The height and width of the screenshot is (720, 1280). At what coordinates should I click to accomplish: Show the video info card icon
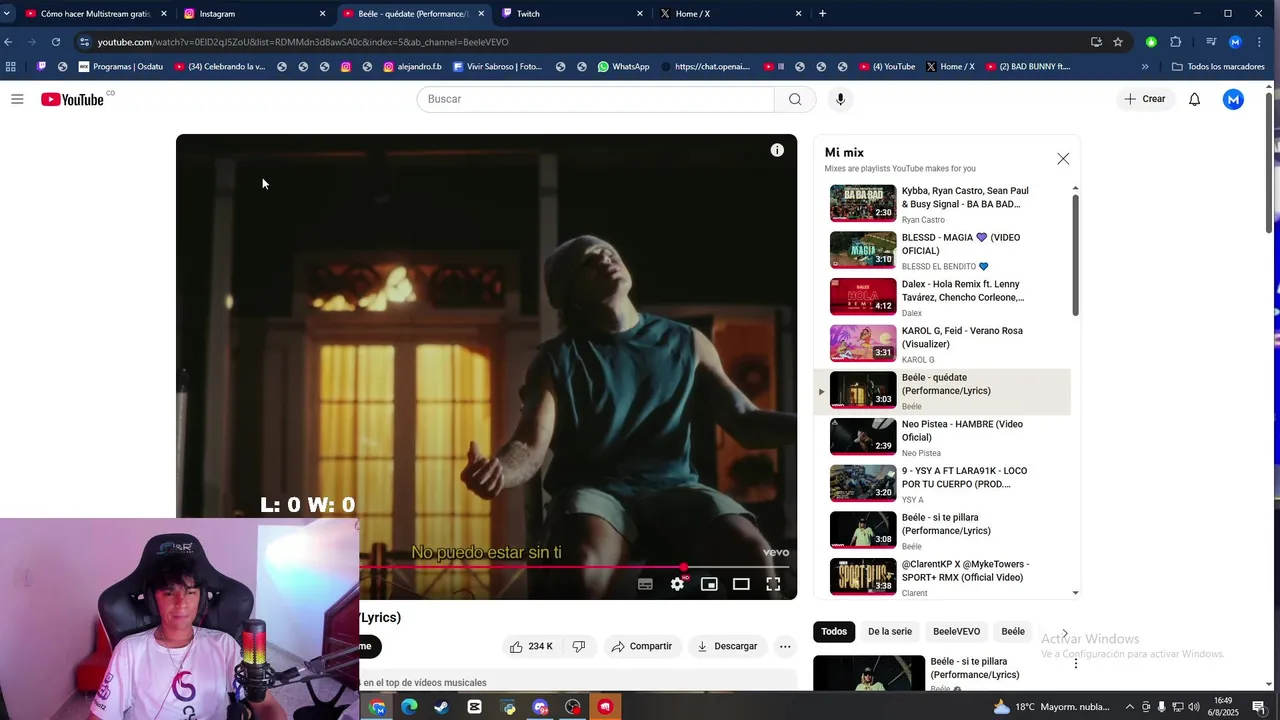[777, 150]
